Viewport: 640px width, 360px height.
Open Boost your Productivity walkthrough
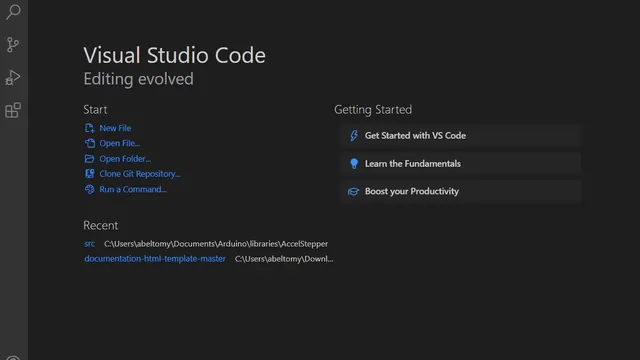pyautogui.click(x=460, y=191)
